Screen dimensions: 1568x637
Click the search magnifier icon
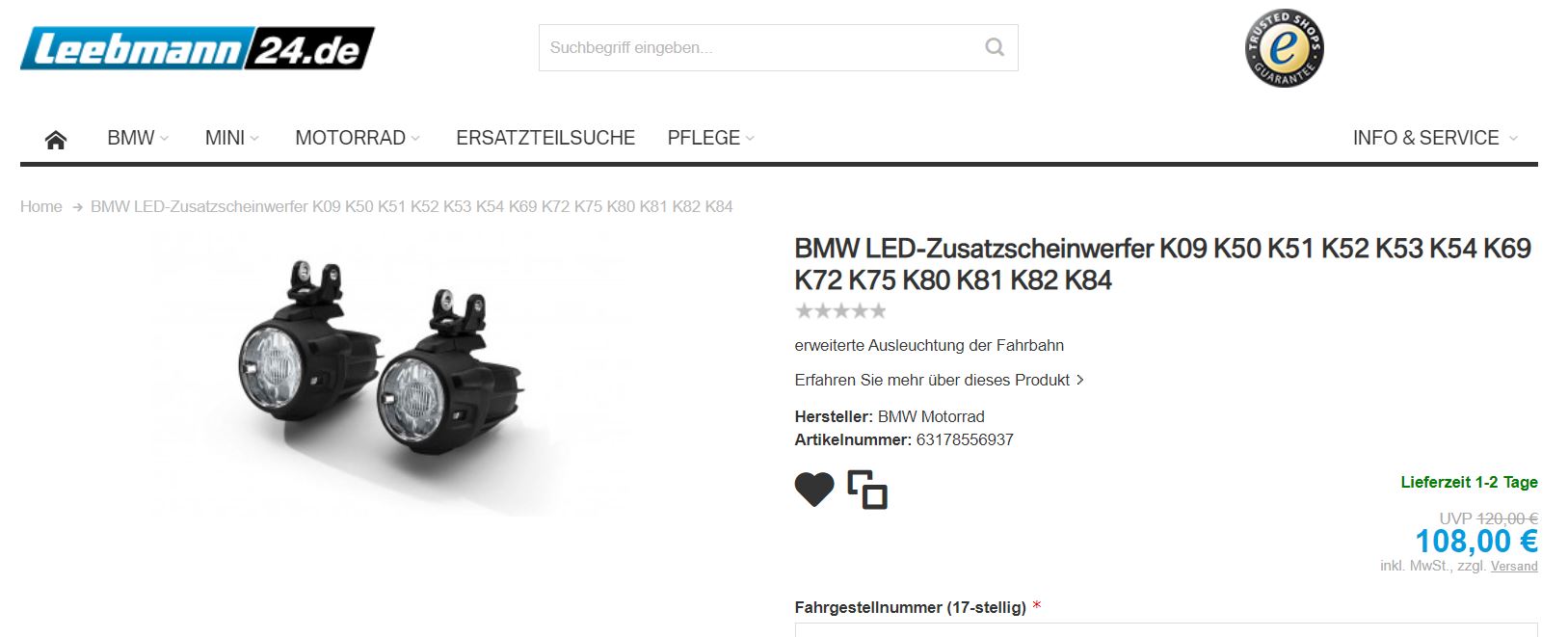click(x=995, y=47)
